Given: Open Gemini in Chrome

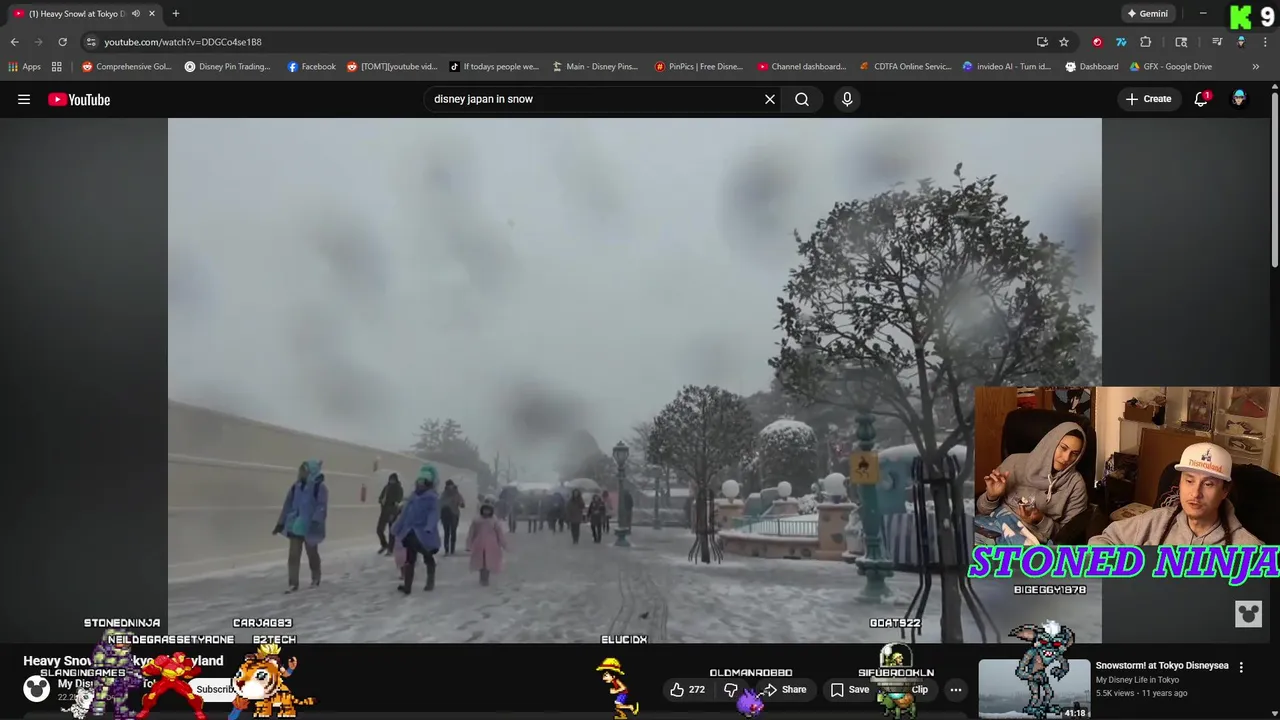Looking at the screenshot, I should tap(1147, 14).
